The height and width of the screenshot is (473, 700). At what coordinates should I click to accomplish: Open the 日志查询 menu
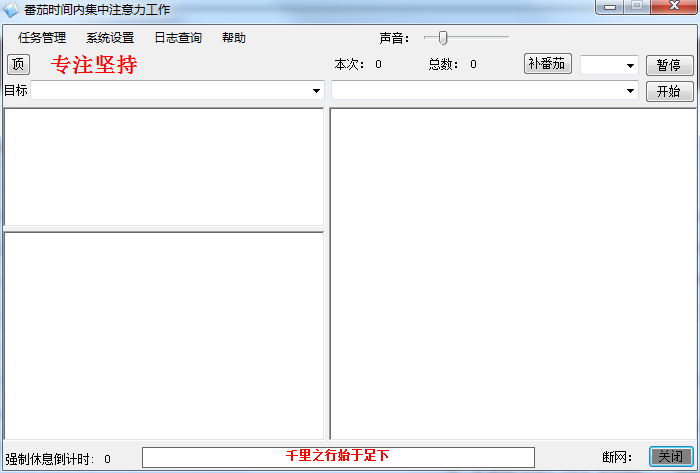178,38
